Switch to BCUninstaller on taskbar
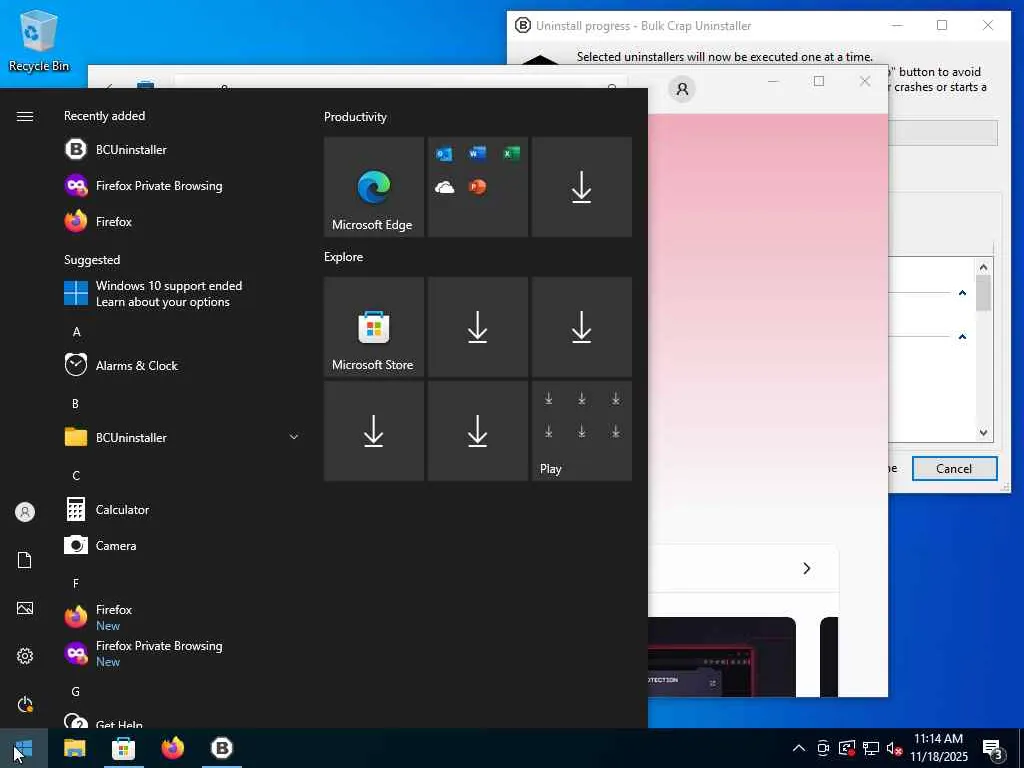This screenshot has height=768, width=1024. [x=221, y=748]
